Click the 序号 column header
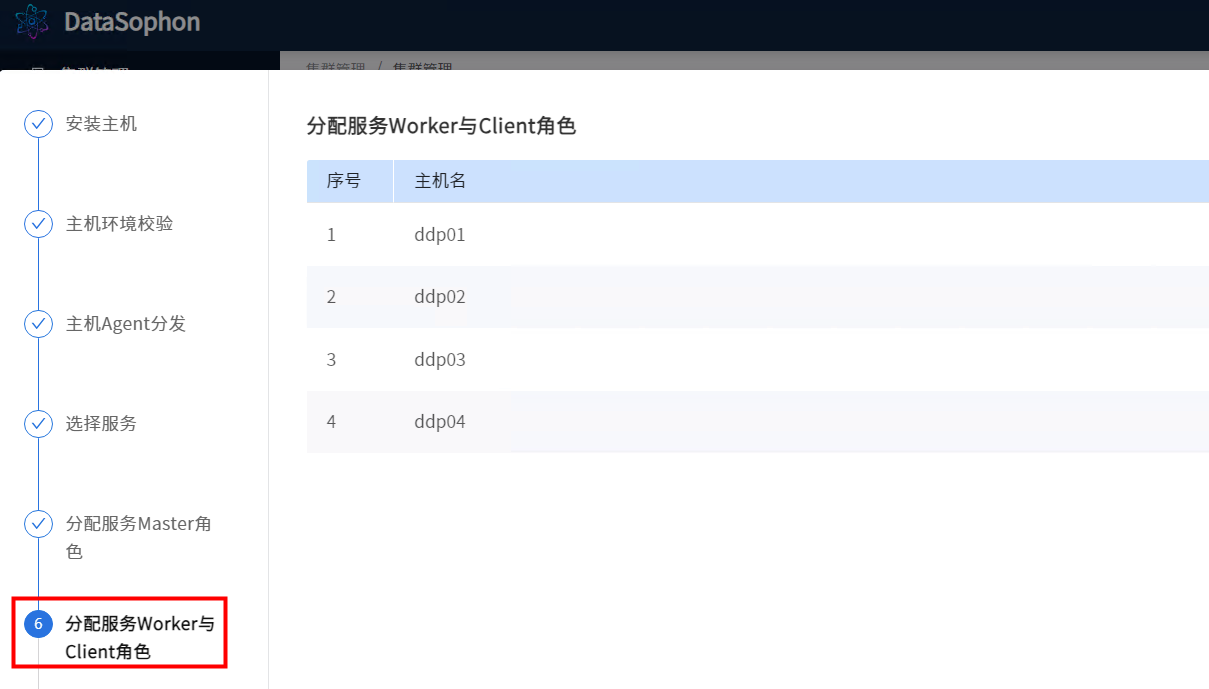This screenshot has width=1209, height=689. point(343,181)
